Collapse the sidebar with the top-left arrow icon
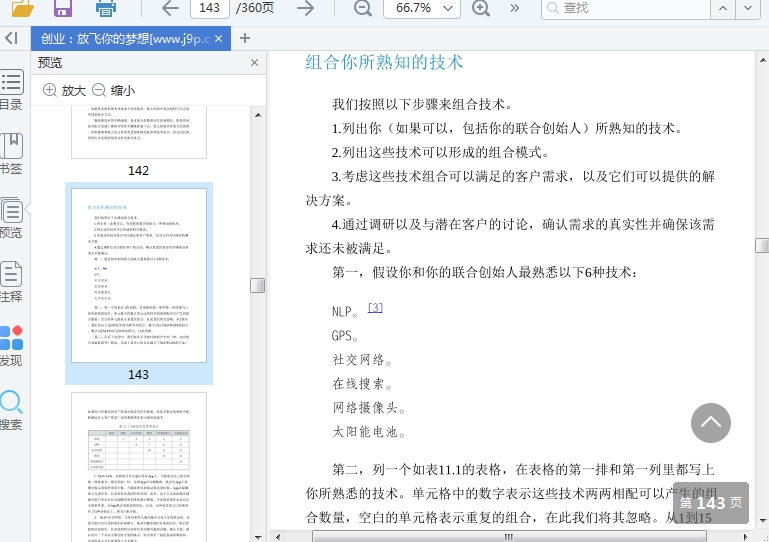 (x=11, y=38)
